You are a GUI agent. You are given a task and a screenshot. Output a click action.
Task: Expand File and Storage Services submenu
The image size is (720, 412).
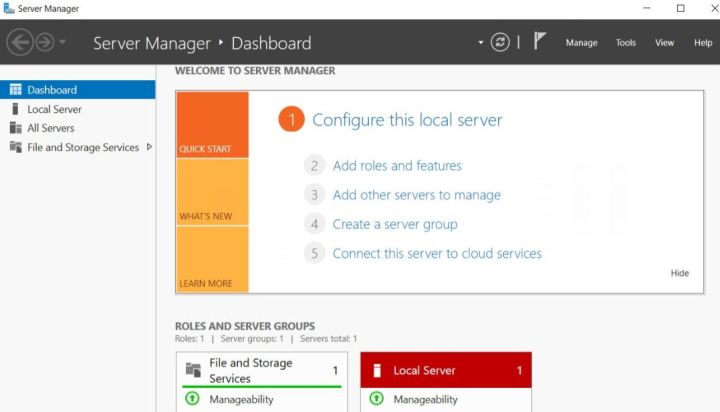[150, 147]
